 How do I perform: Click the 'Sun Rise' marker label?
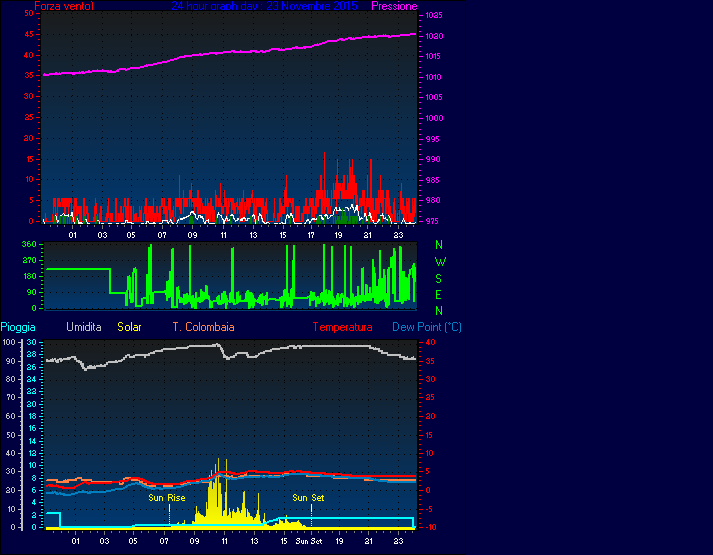(167, 498)
